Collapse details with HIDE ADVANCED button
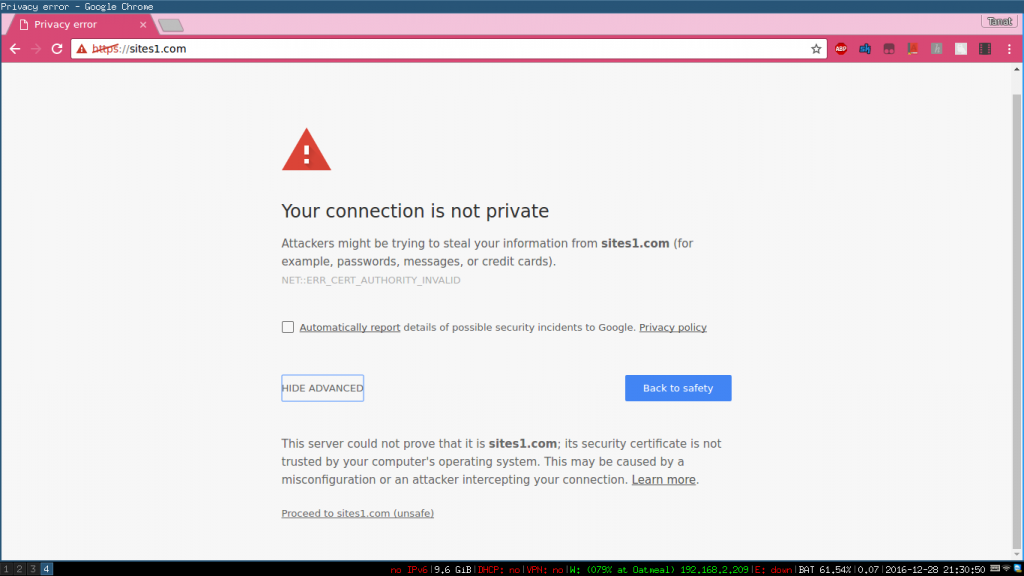Image resolution: width=1024 pixels, height=576 pixels. point(323,388)
